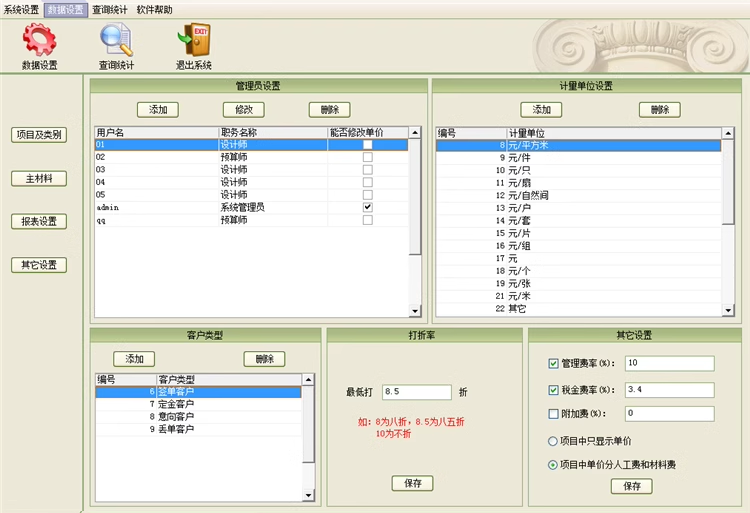
Task: Toggle price-edit checkbox for user 03
Action: tap(367, 170)
